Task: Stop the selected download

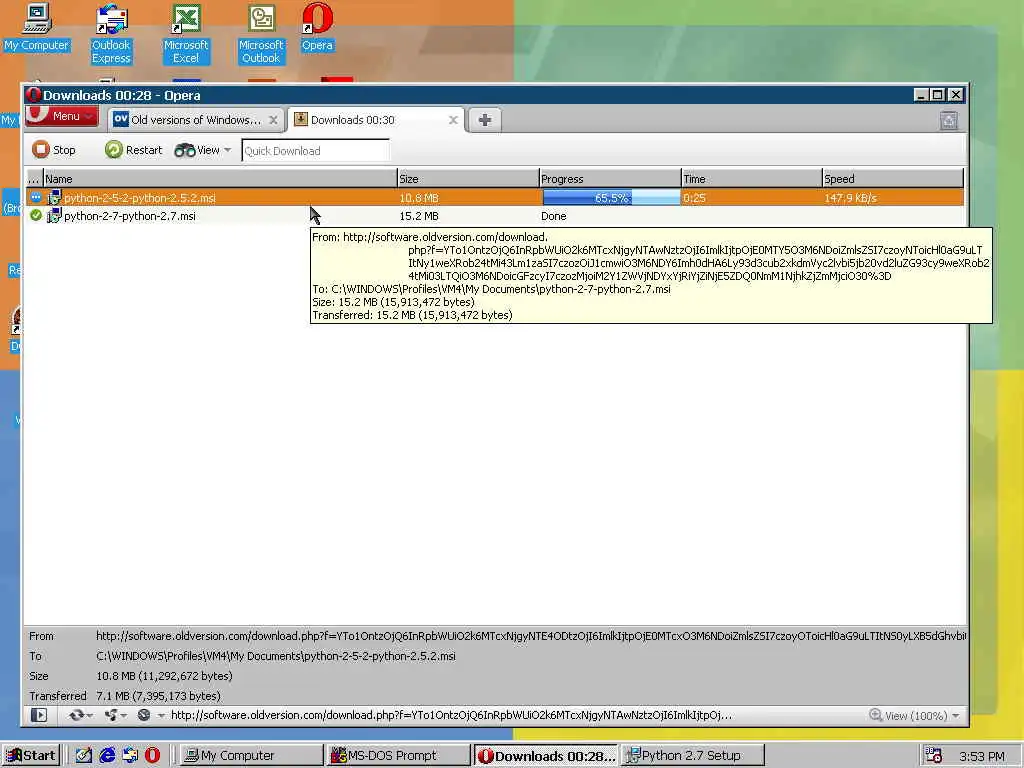Action: coord(54,150)
